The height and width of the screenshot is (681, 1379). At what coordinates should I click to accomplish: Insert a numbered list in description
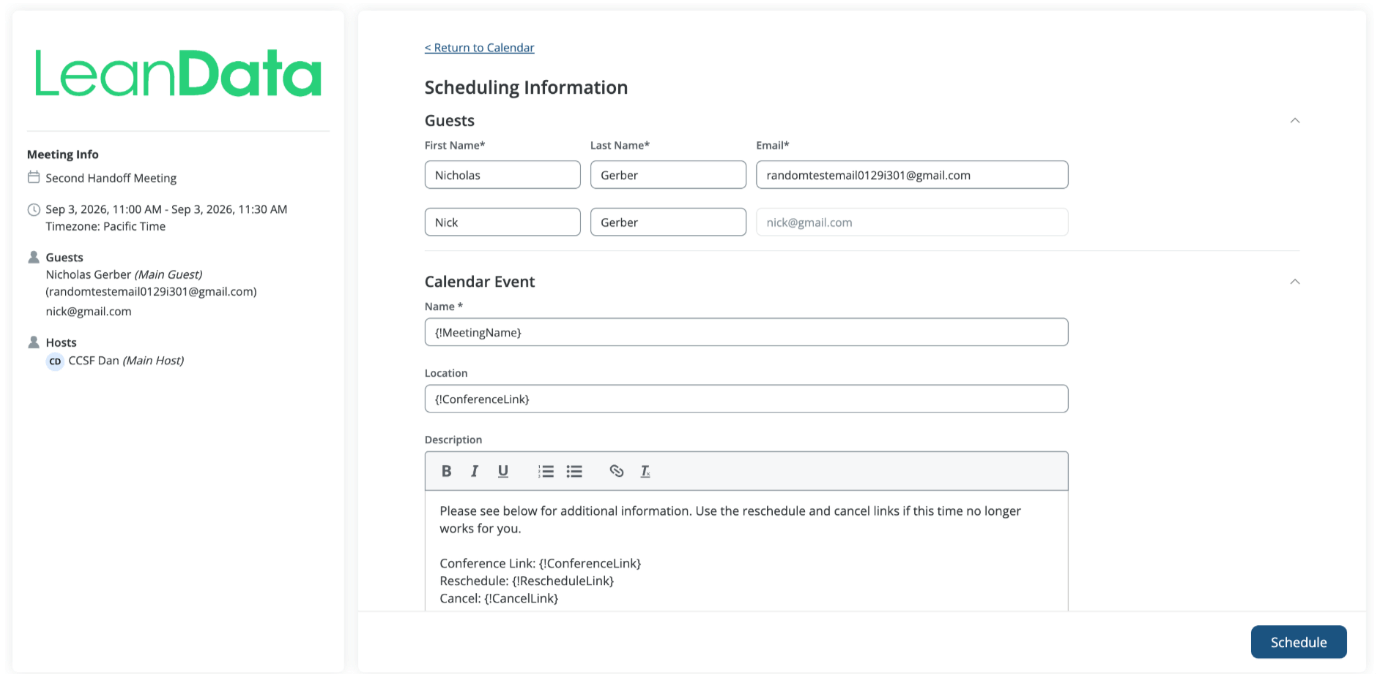pos(546,471)
